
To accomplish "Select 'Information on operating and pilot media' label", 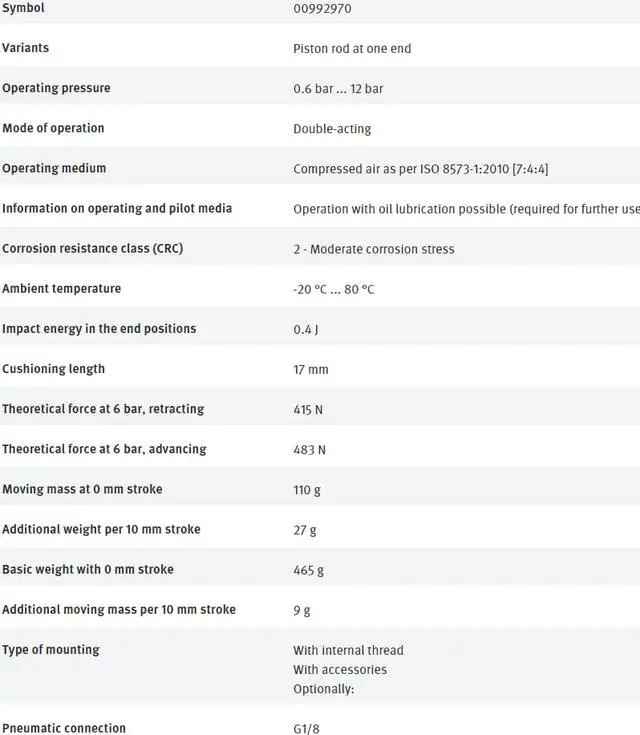I will coord(117,208).
